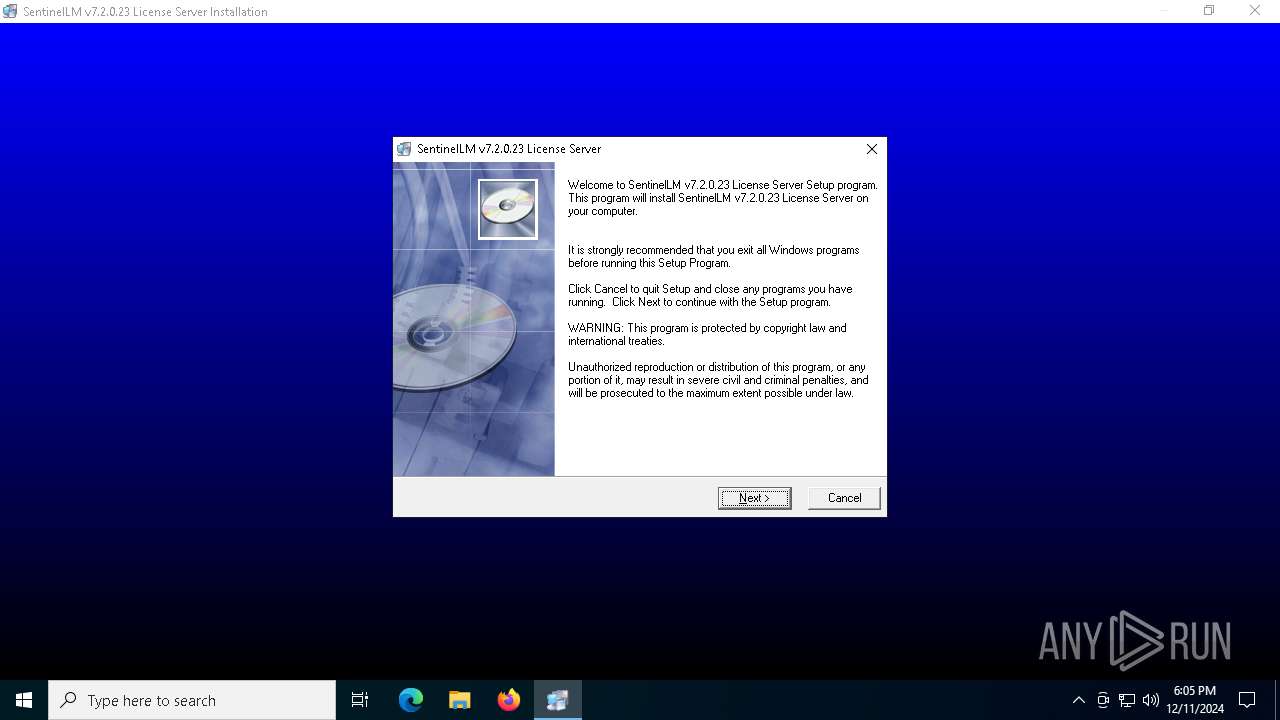Click the 'Click Cancel to quit Setup' paragraph
Viewport: 1280px width, 720px height.
[710, 295]
